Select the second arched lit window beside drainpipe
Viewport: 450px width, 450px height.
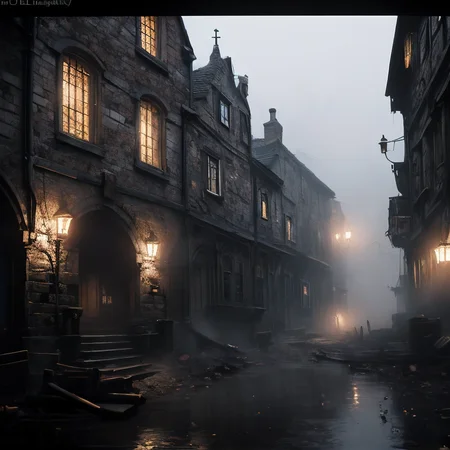[150, 134]
